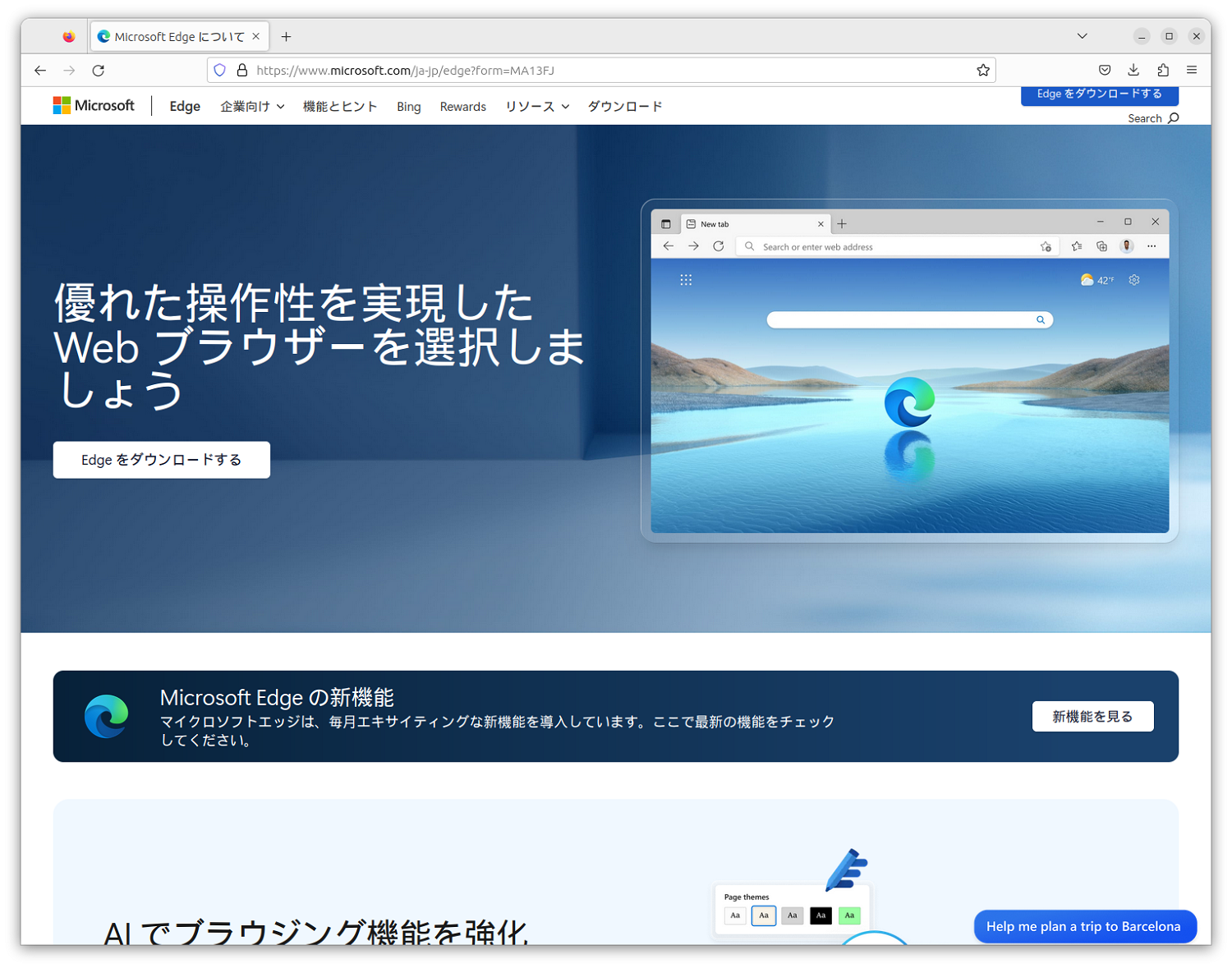Click the weather icon in mock browser
Screen dimensions: 1232x968
coord(1087,280)
